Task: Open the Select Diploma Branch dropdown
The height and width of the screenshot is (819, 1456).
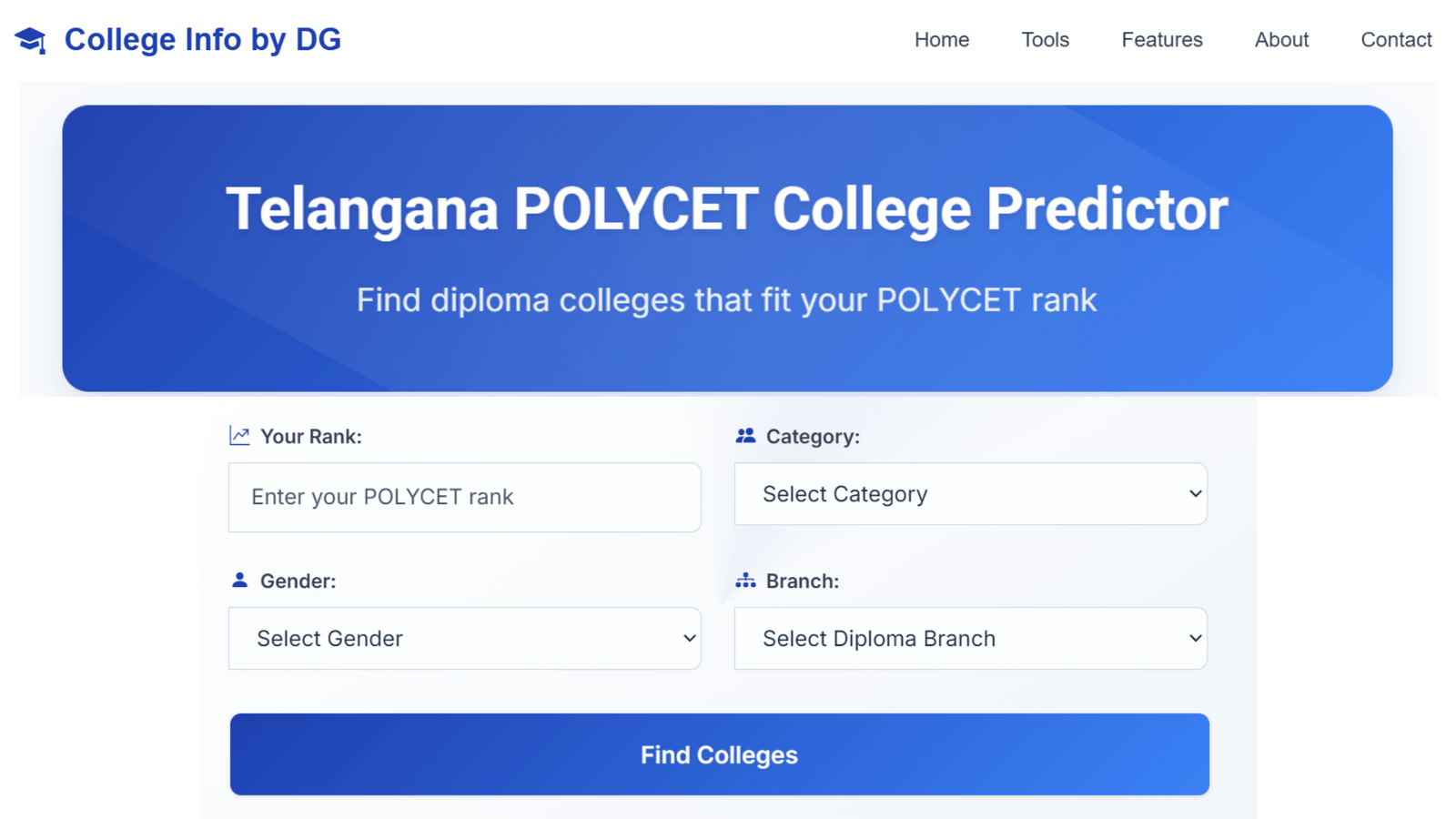Action: pyautogui.click(x=970, y=638)
